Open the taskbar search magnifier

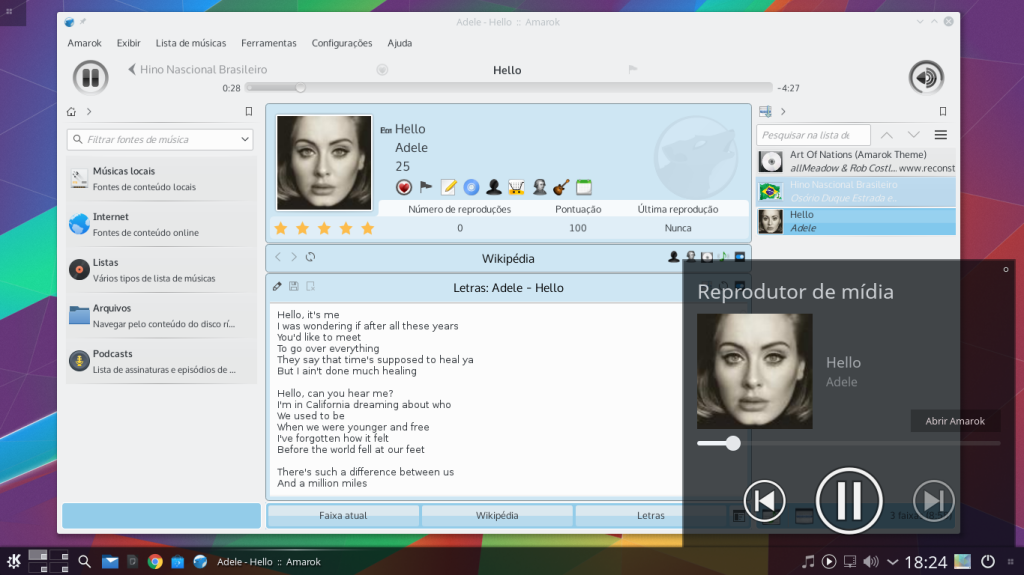84,561
